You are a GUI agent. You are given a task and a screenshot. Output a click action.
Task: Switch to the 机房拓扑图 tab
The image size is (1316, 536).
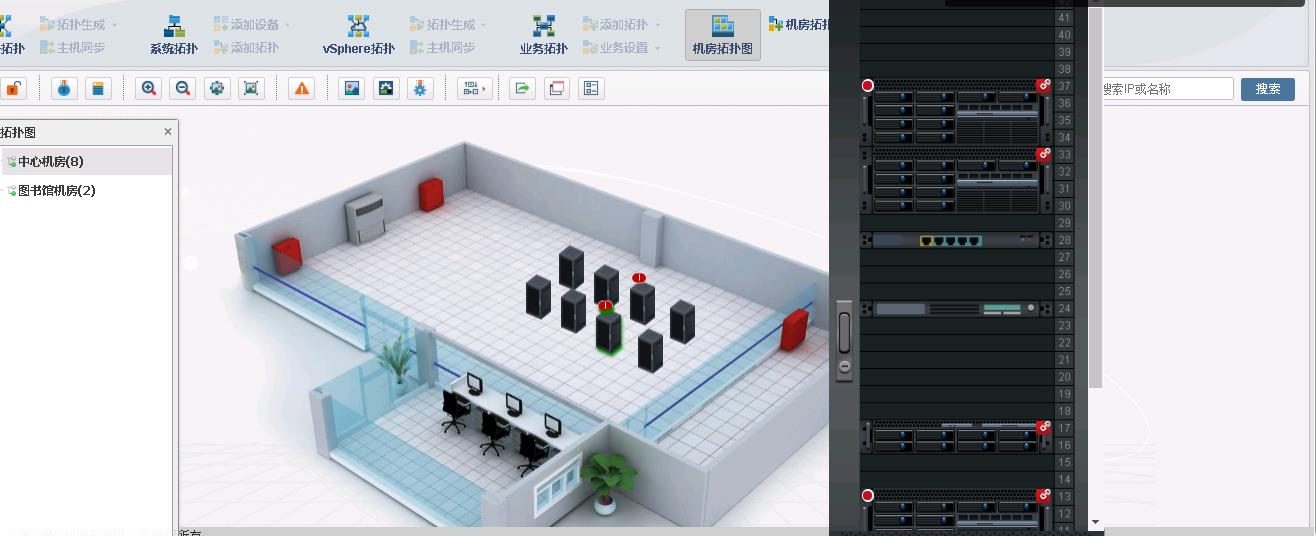[x=722, y=35]
